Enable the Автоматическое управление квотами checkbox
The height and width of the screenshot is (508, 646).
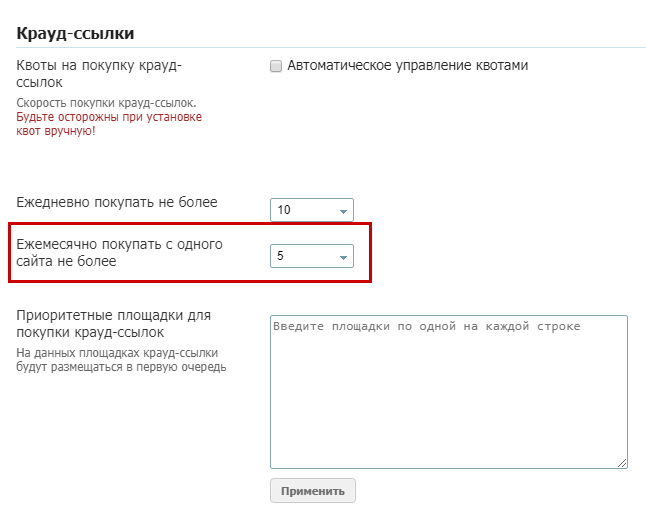point(276,66)
